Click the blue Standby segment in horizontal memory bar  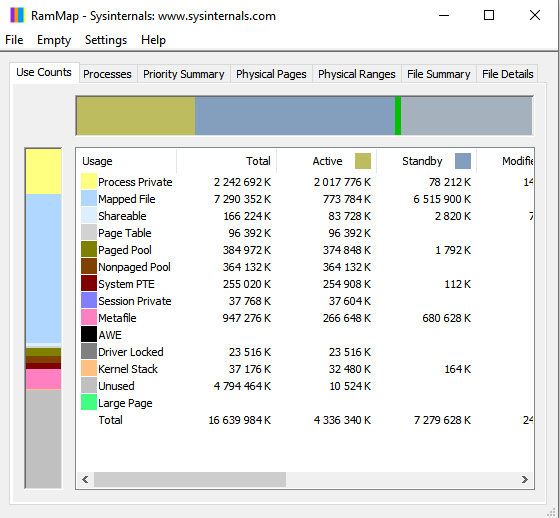point(295,116)
